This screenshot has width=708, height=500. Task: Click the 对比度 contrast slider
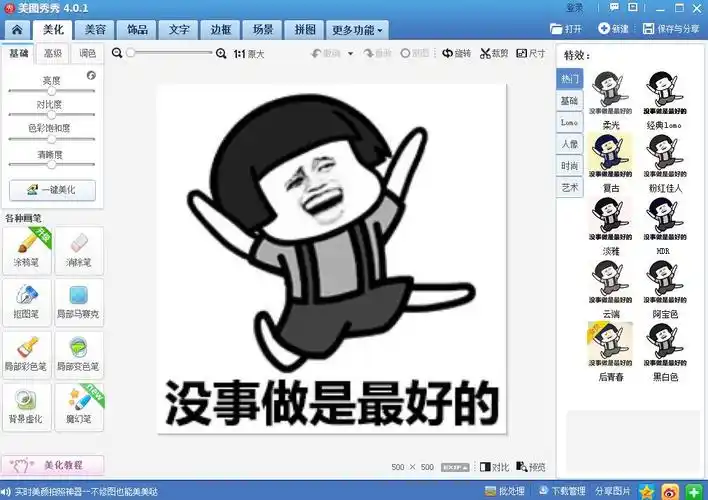click(51, 115)
